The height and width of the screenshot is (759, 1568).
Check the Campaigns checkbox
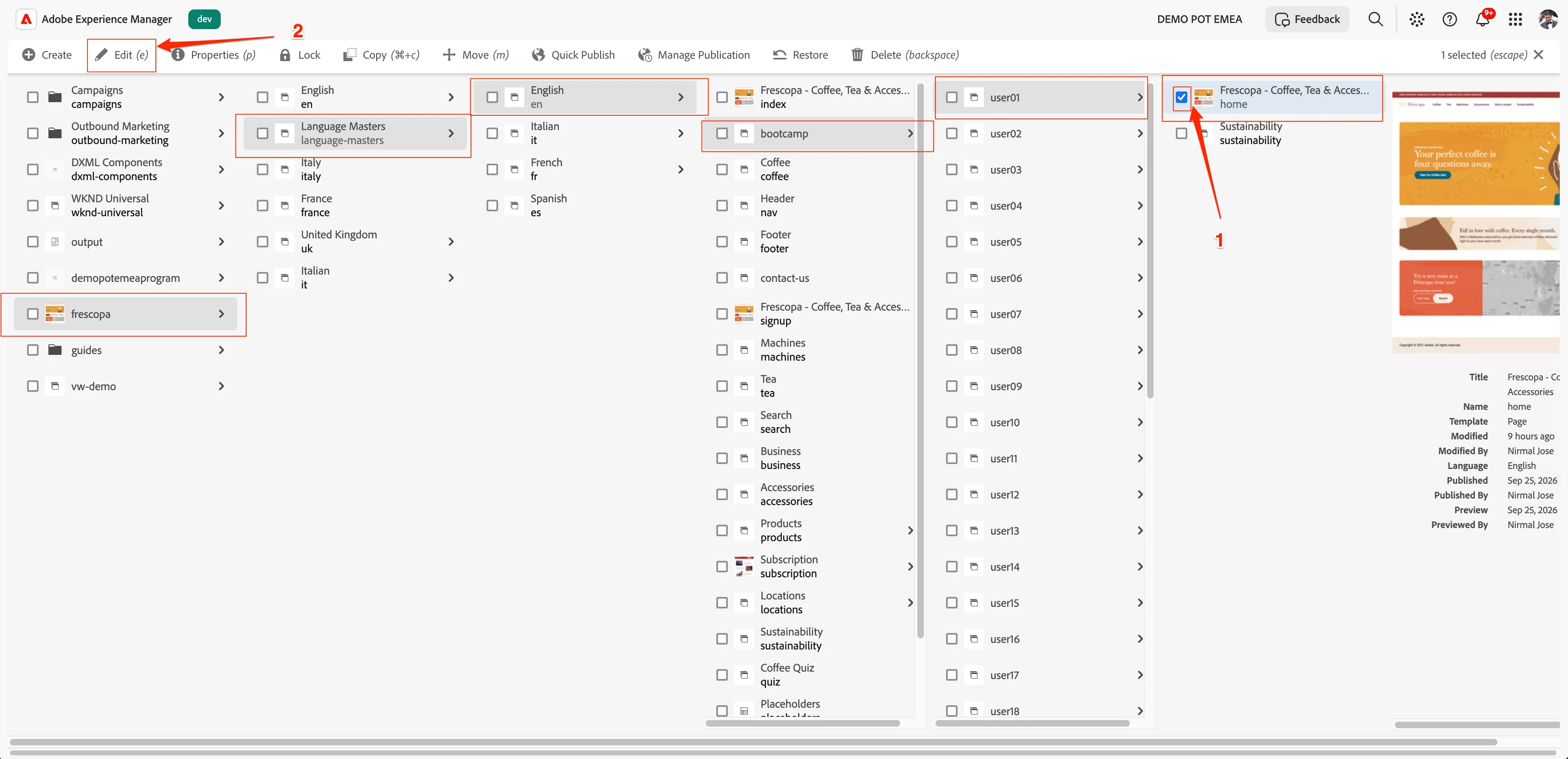(33, 97)
